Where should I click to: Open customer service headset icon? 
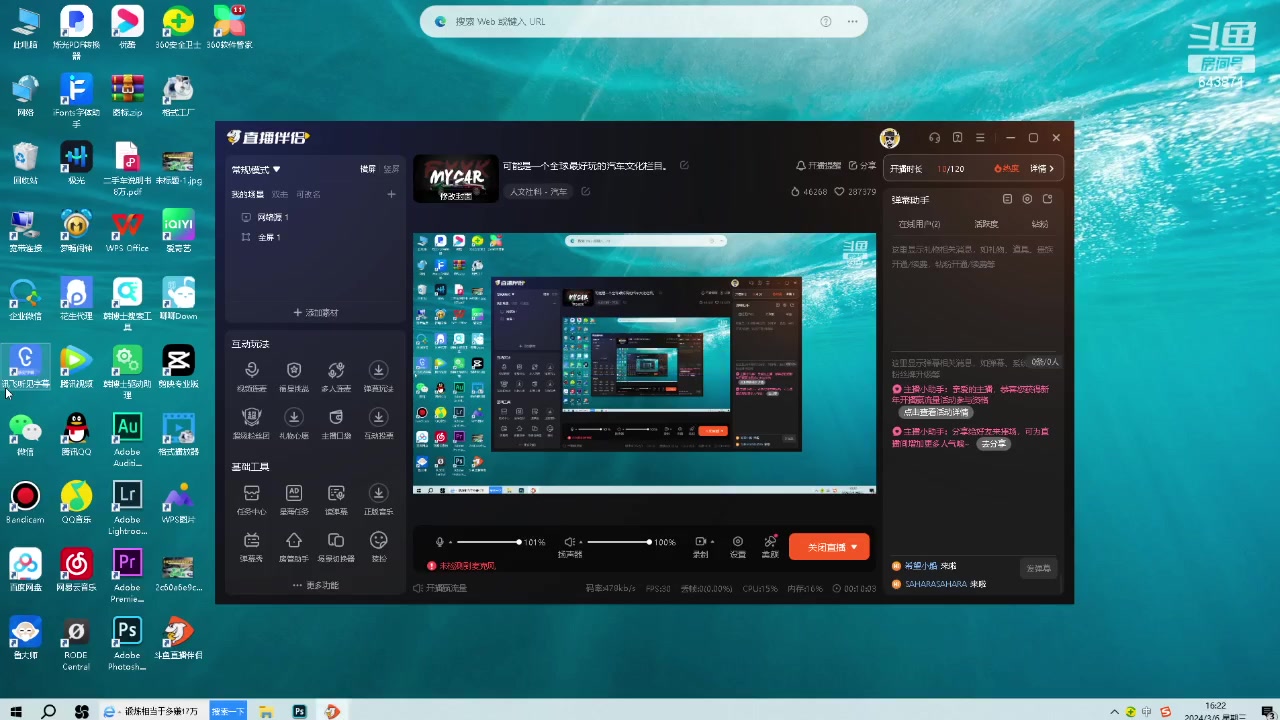[x=934, y=138]
